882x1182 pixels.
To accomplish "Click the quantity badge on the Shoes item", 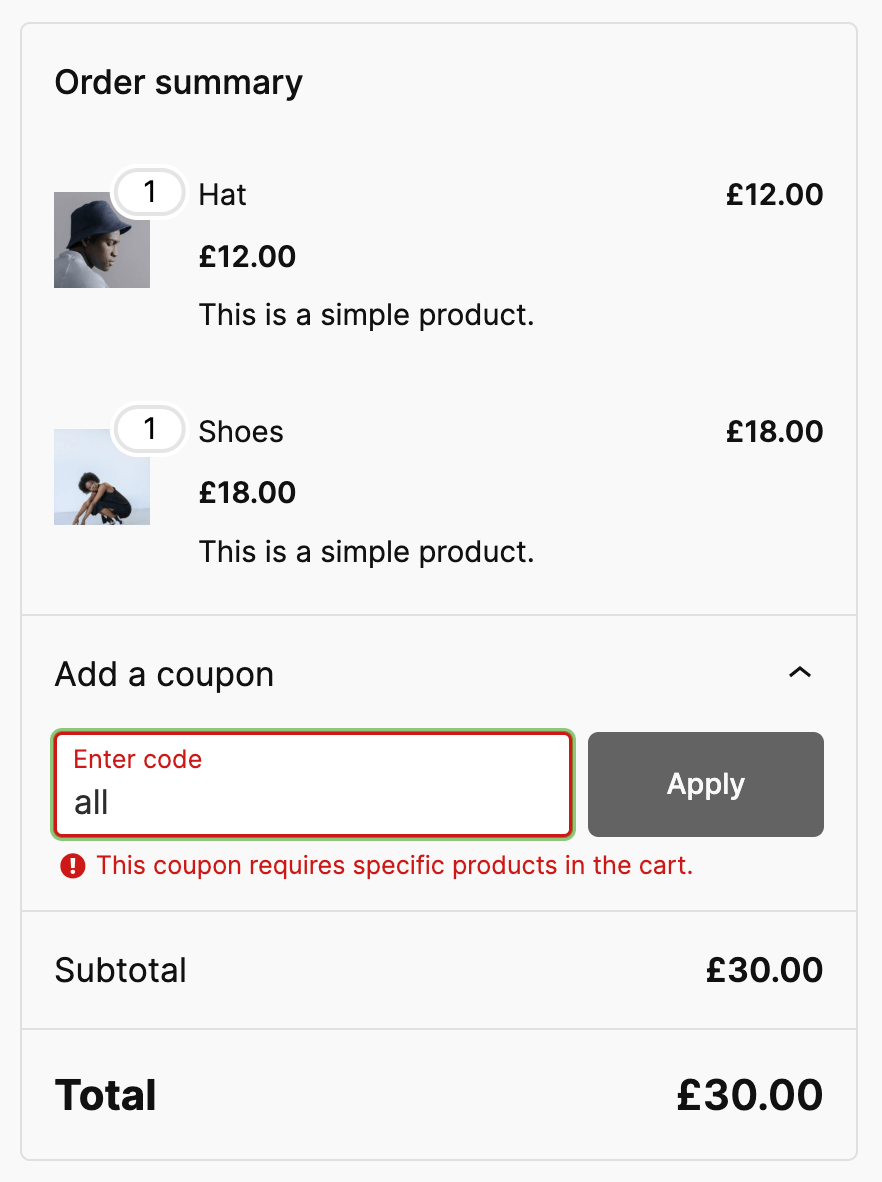I will (x=149, y=429).
